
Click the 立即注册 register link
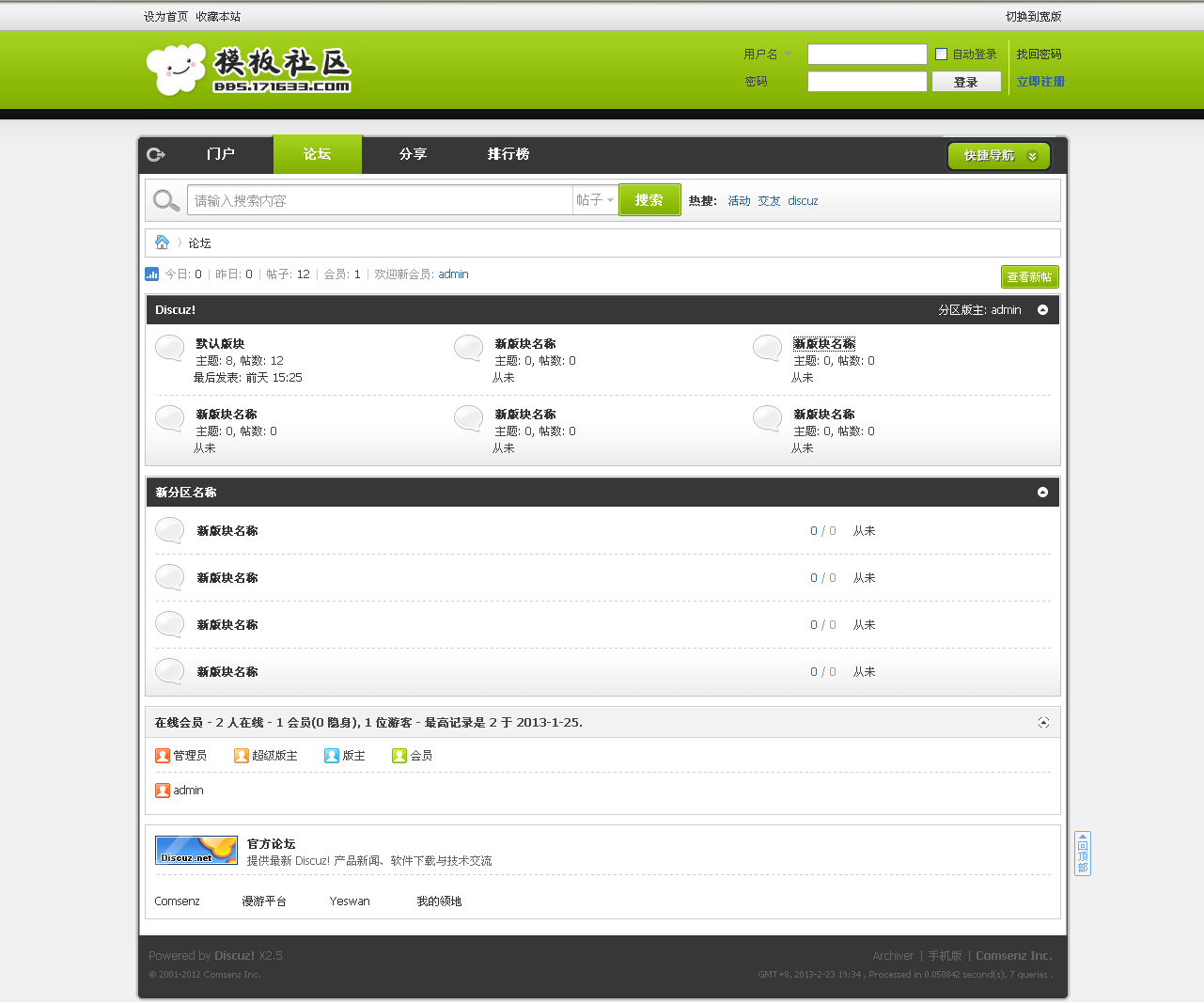coord(1040,82)
